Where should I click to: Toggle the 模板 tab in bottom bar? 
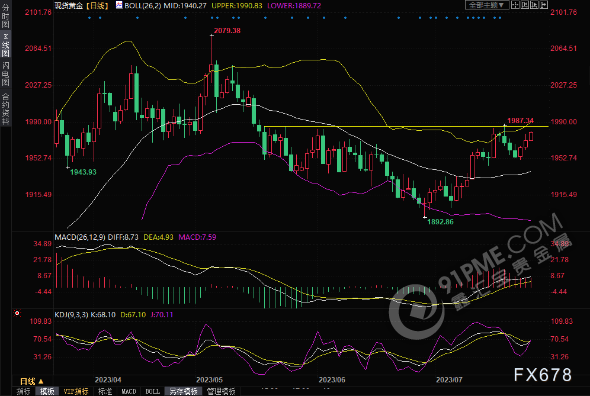pyautogui.click(x=47, y=391)
